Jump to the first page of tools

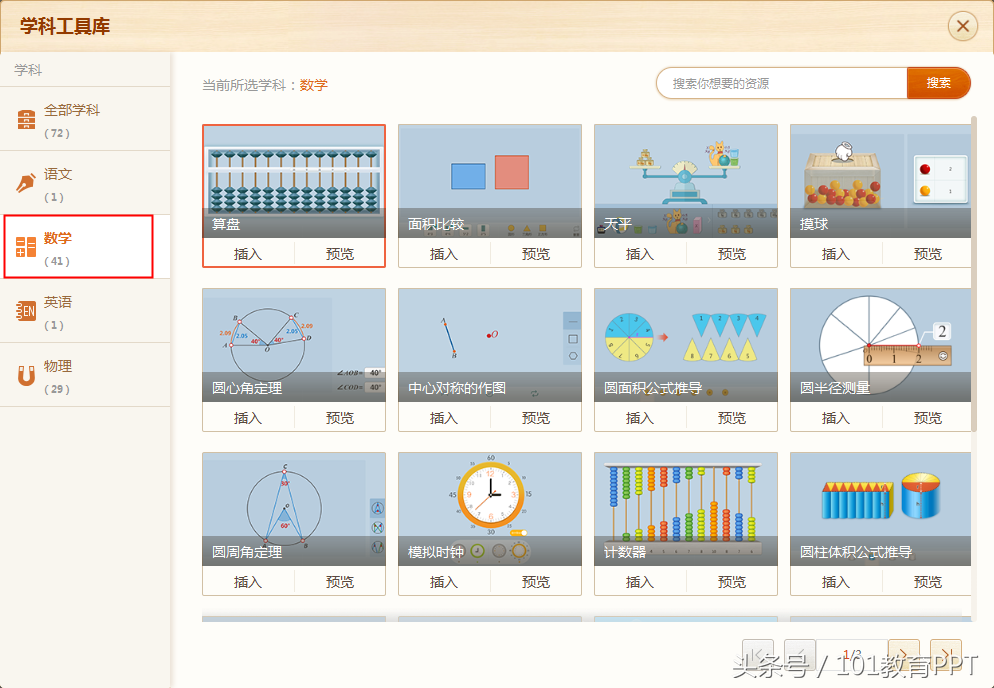(758, 654)
